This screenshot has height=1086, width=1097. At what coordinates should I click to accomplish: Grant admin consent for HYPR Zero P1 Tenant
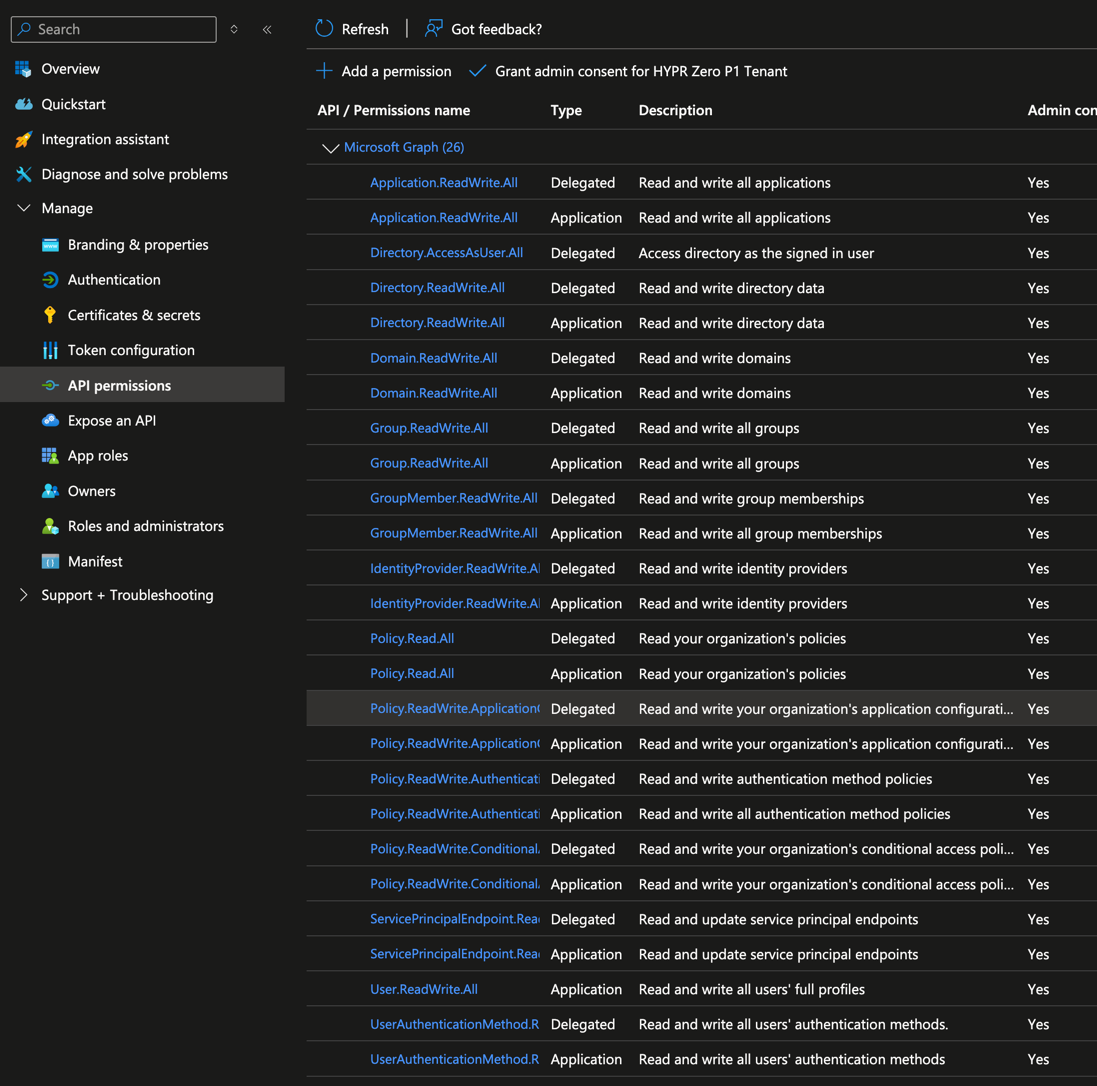point(628,71)
